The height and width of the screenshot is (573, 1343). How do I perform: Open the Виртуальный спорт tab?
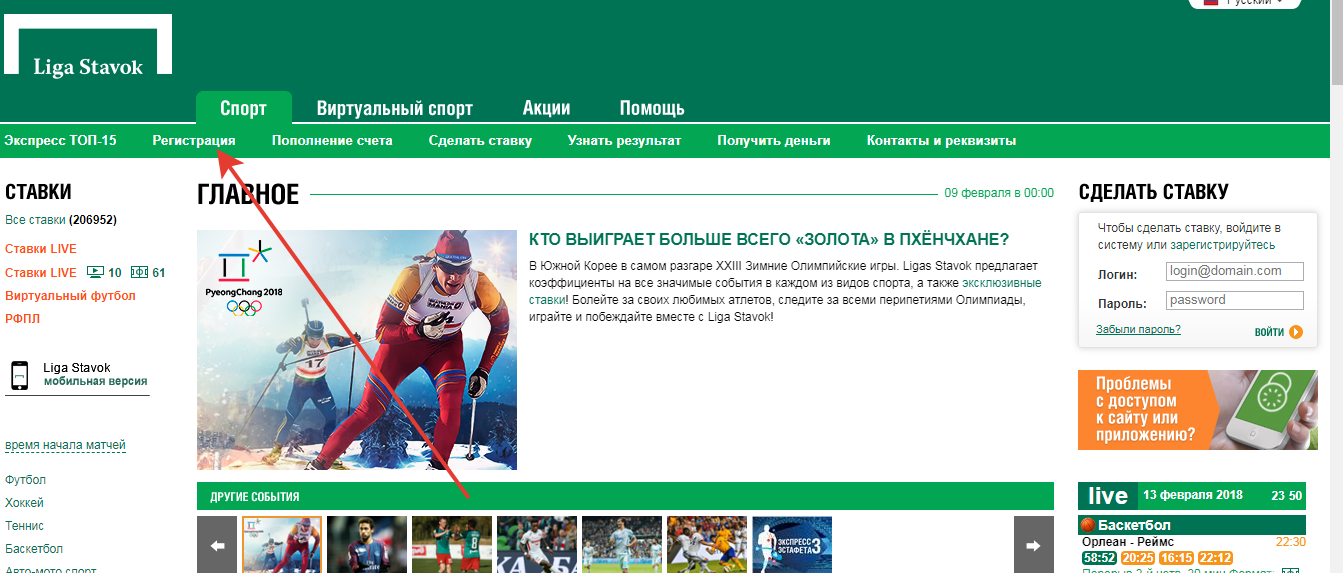point(394,109)
